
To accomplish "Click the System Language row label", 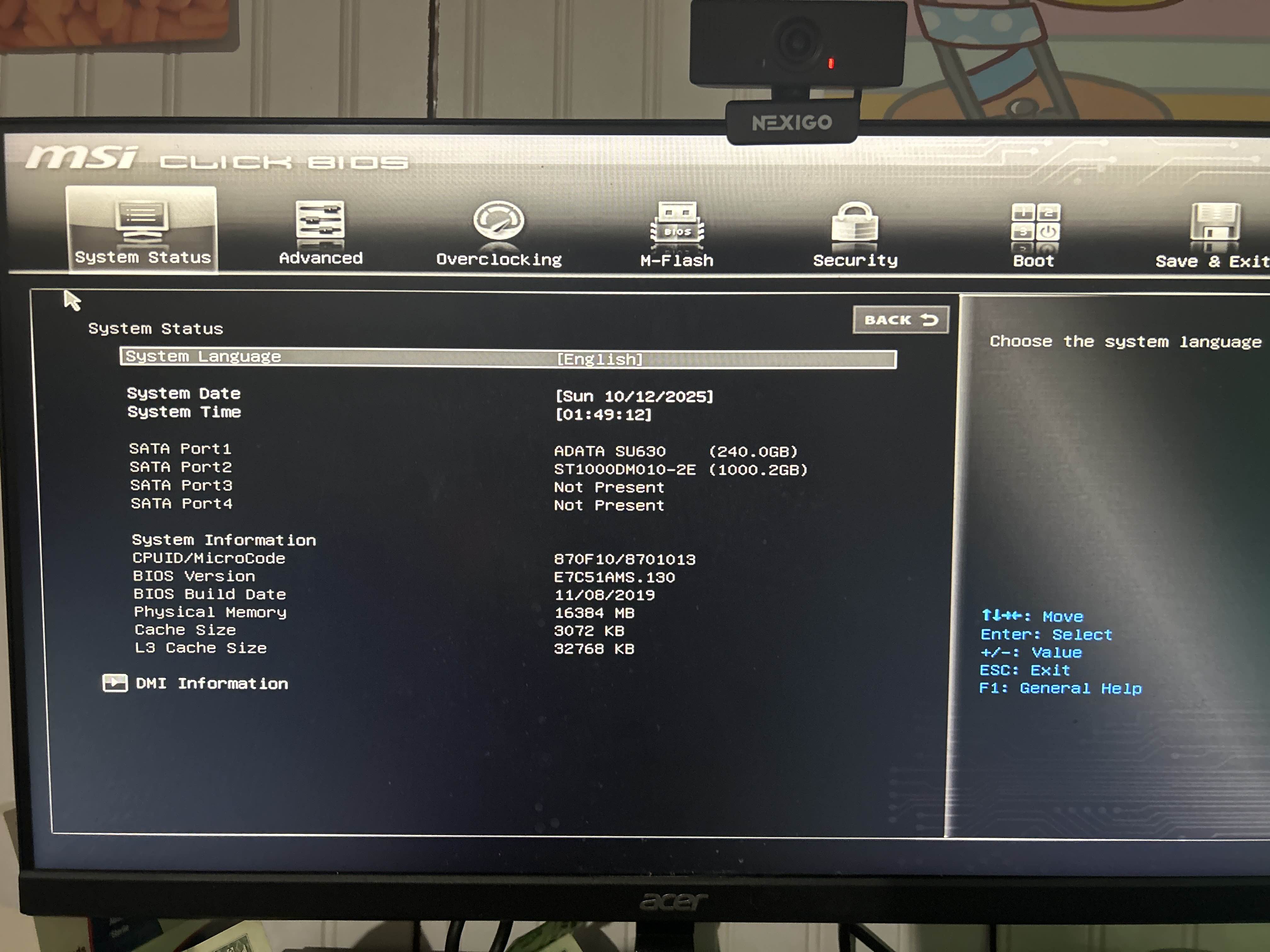I will coord(203,356).
